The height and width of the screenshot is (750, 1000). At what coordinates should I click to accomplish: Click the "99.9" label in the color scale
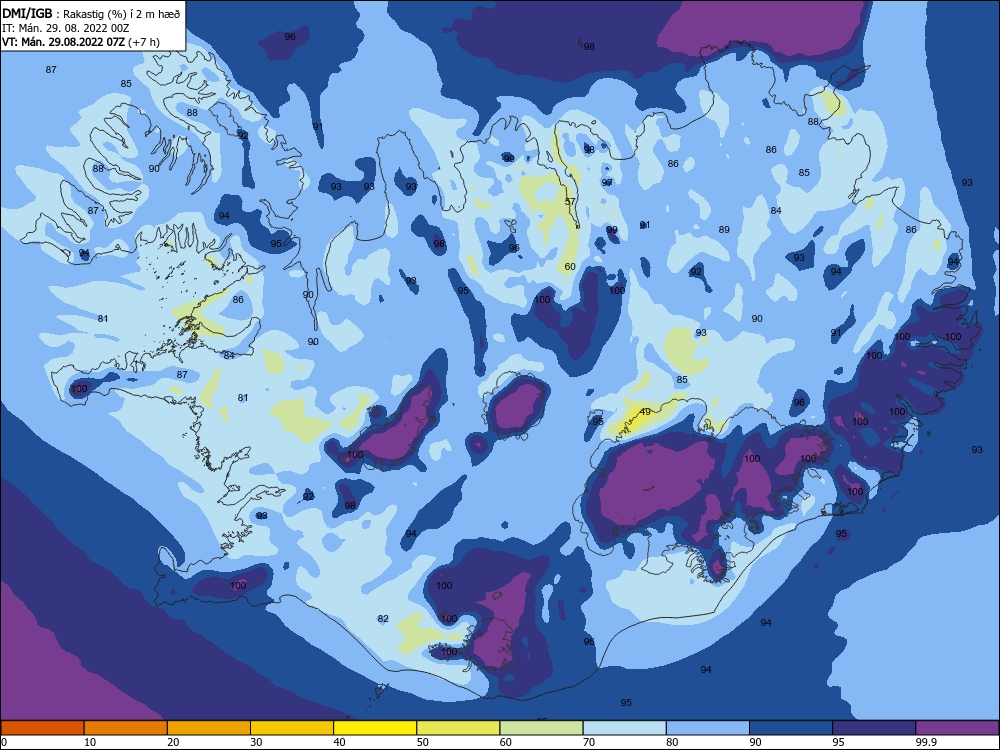click(x=925, y=742)
